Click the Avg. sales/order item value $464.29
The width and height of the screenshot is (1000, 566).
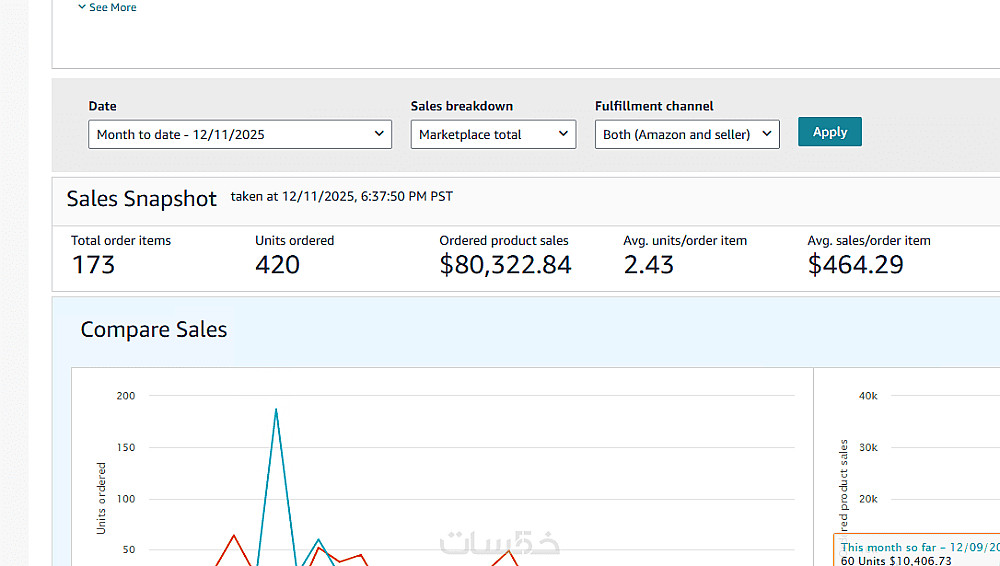pos(855,265)
